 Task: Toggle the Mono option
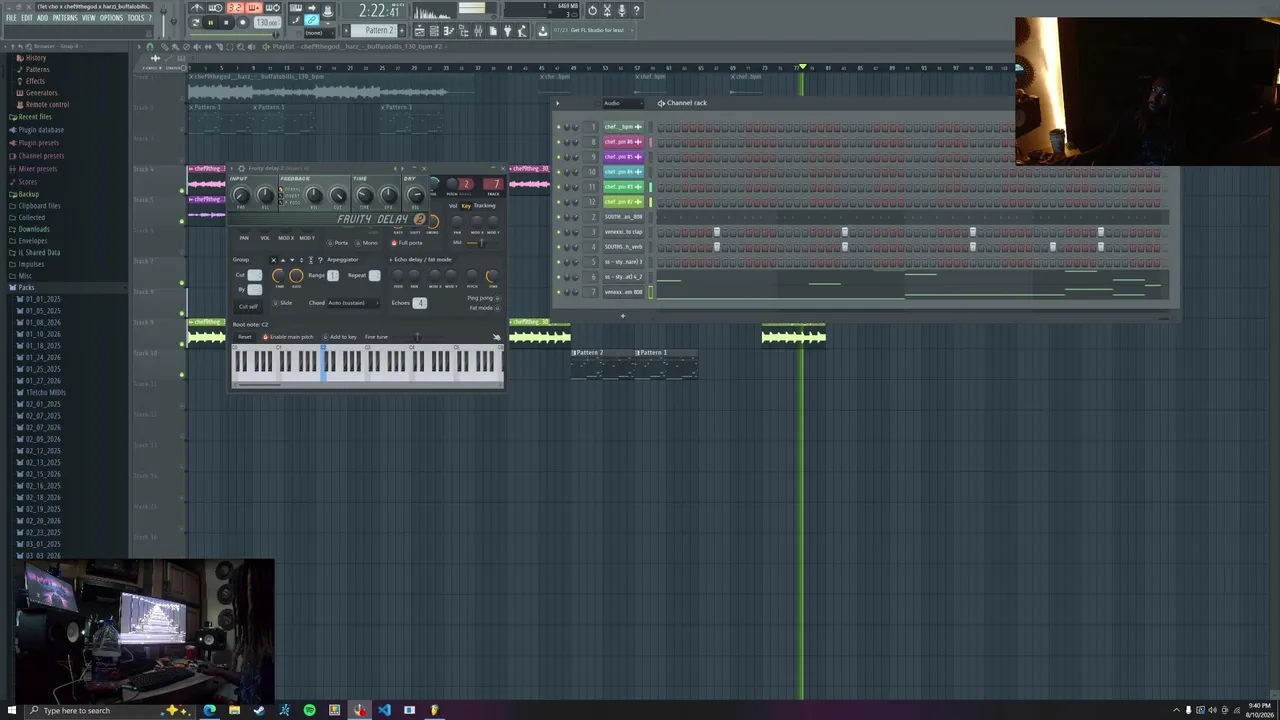pyautogui.click(x=366, y=243)
